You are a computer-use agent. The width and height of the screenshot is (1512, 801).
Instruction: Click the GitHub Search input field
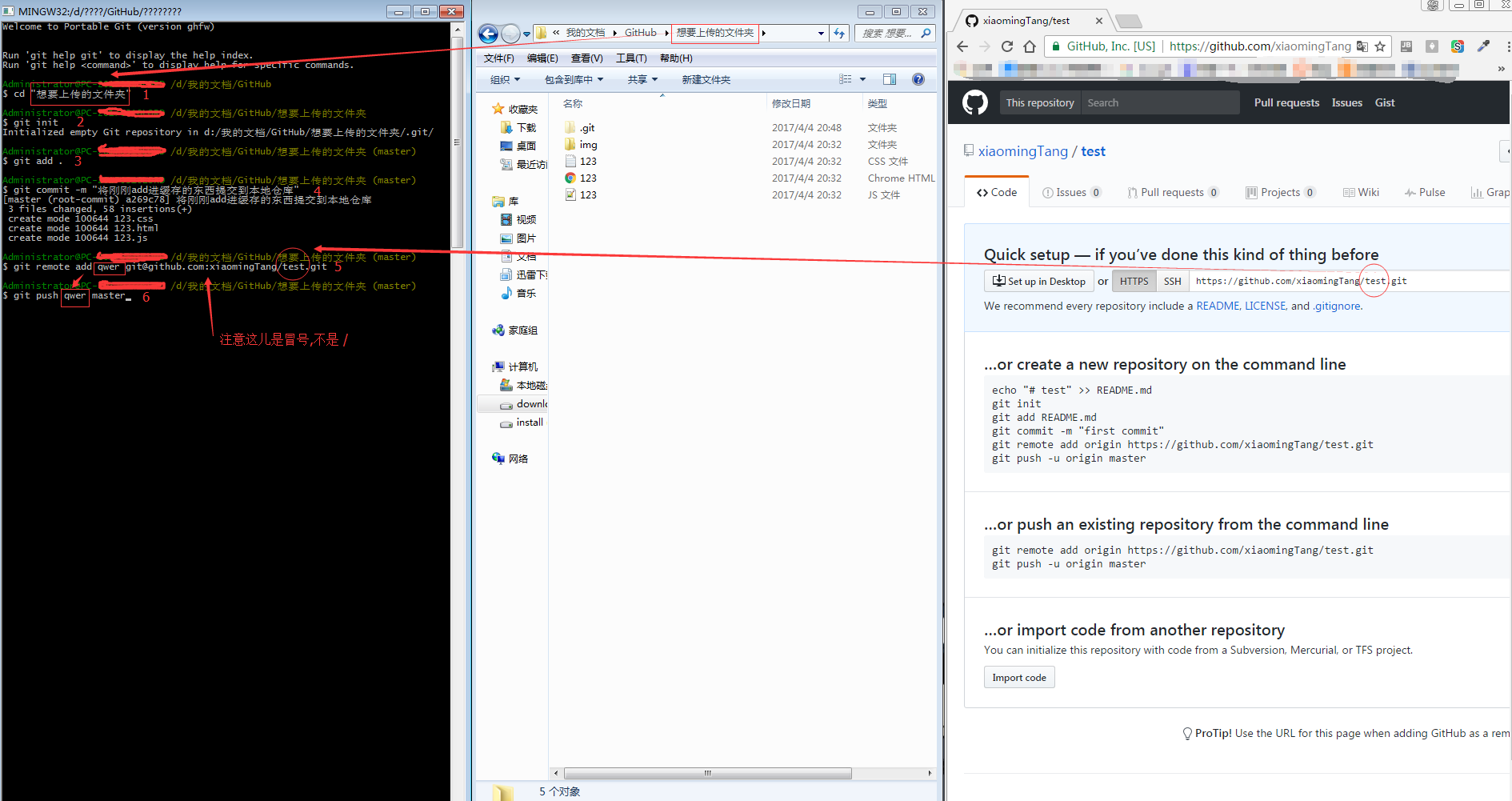tap(1160, 102)
